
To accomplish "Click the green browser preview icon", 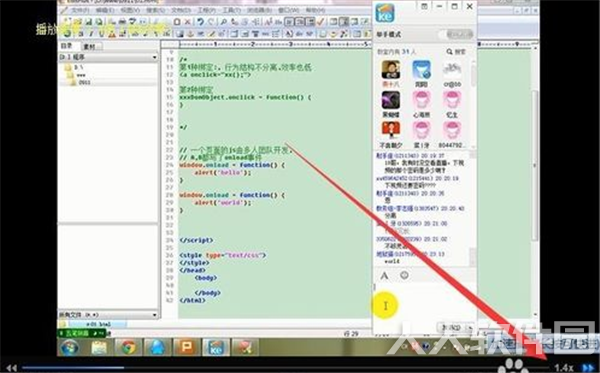I will (x=67, y=34).
